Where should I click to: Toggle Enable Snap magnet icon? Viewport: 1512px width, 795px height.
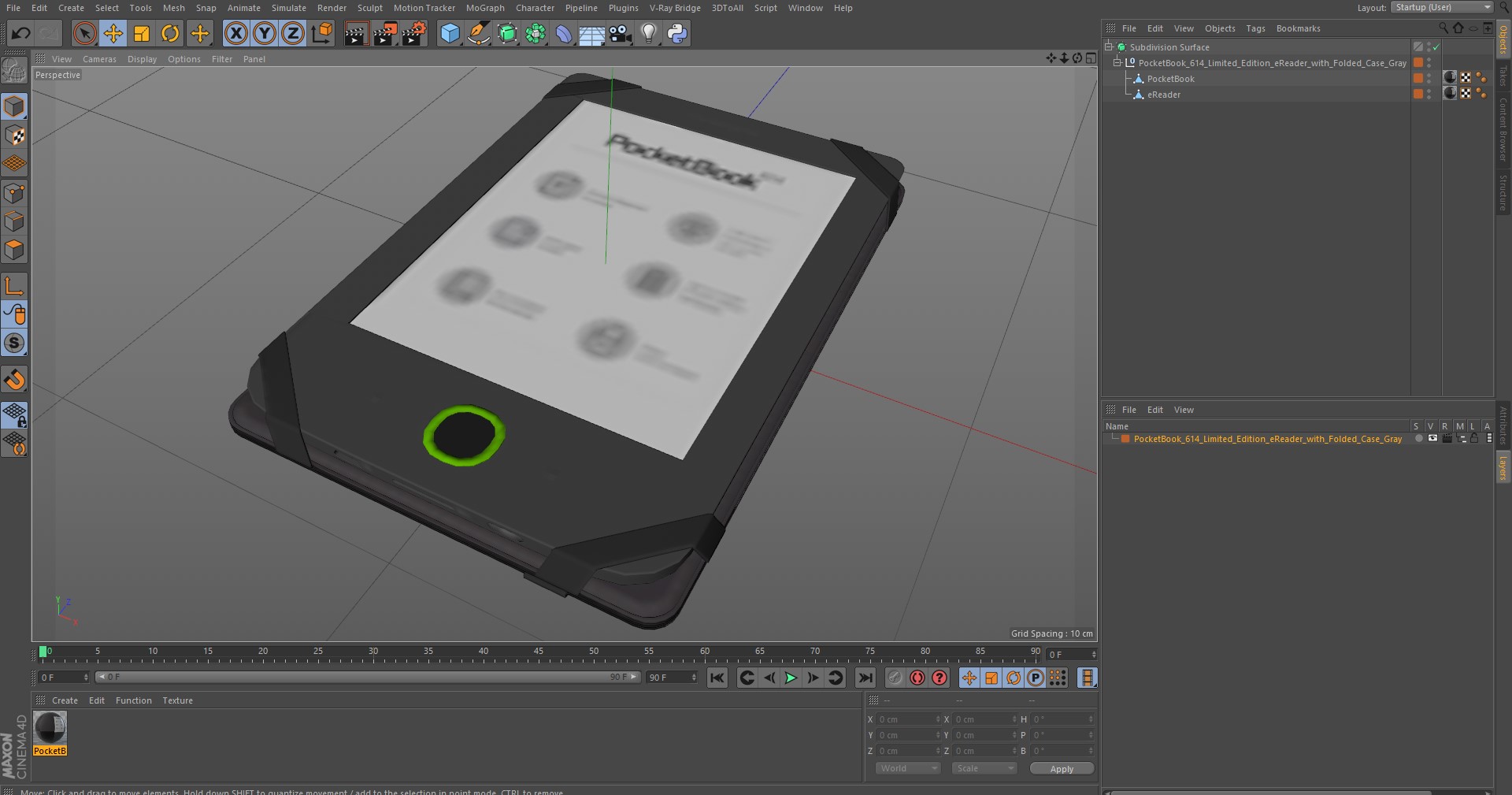click(15, 380)
